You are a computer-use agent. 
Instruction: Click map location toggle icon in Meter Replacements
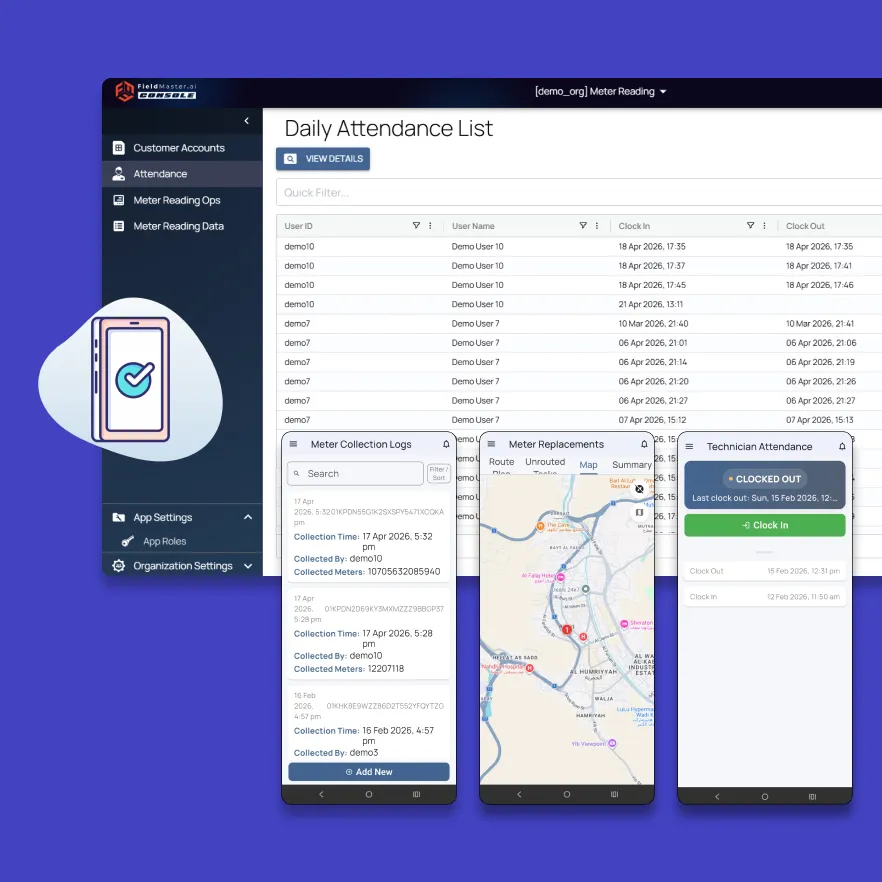click(640, 489)
